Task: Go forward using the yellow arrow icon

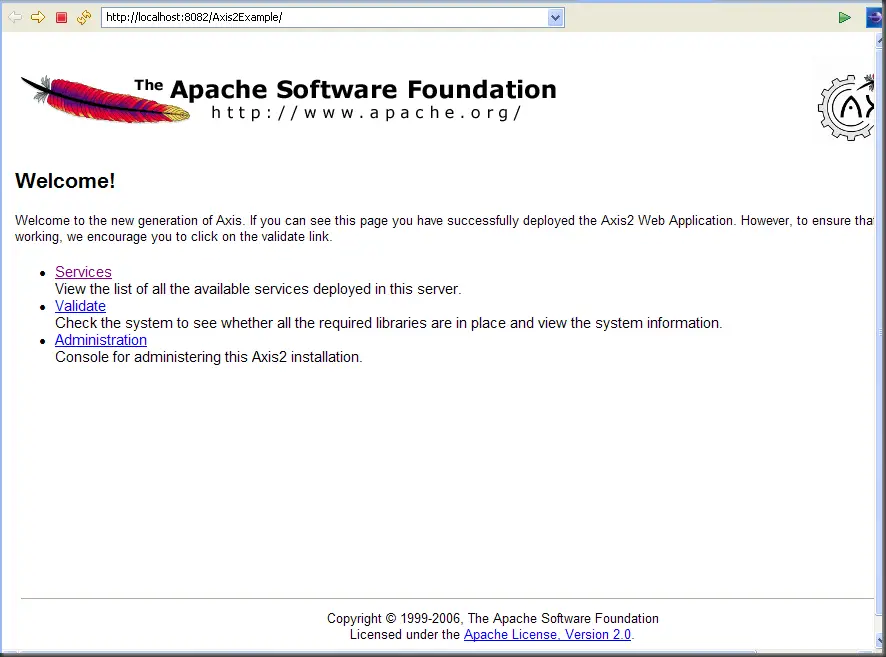Action: pos(38,17)
